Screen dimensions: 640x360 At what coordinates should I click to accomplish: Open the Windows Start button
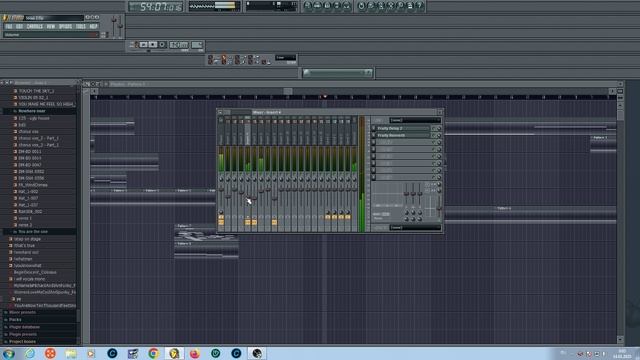9,353
